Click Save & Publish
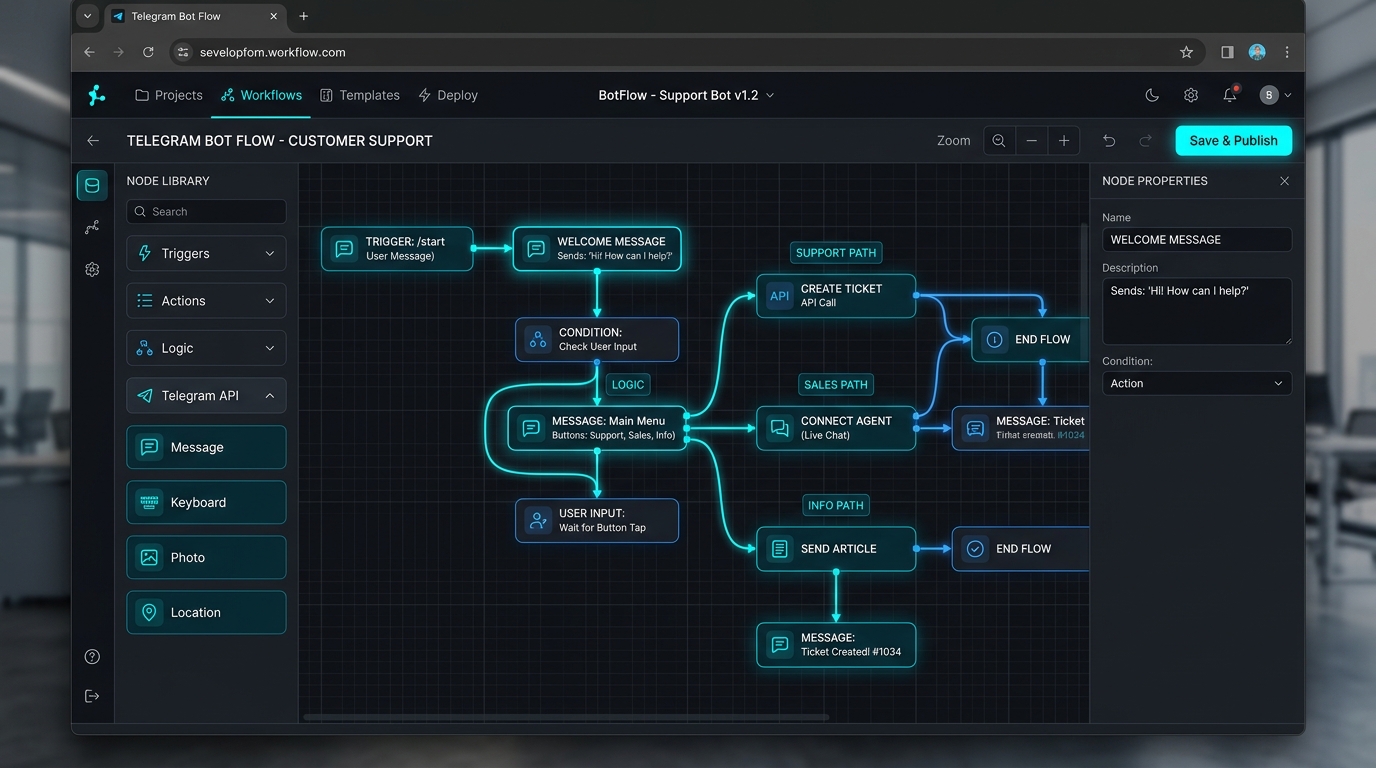Screen dimensions: 1376x768 pos(1233,141)
